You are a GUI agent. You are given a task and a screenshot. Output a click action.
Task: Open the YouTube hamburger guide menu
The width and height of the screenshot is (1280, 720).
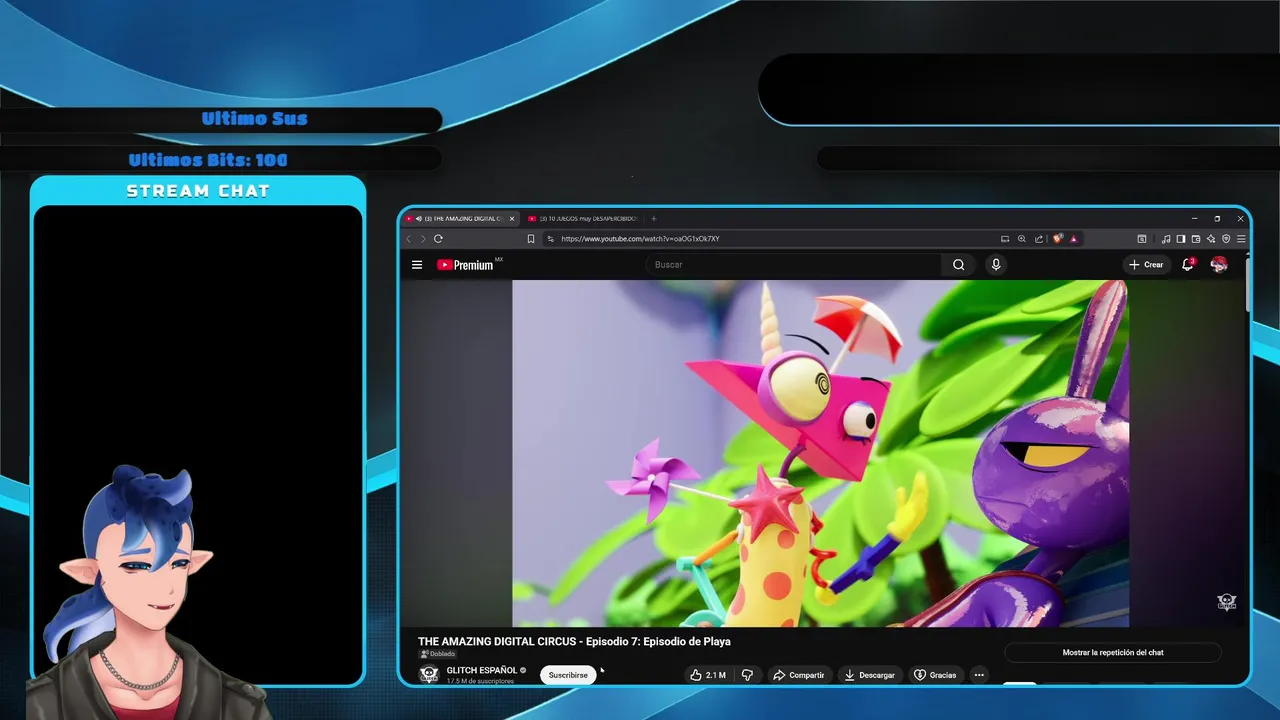pos(417,265)
